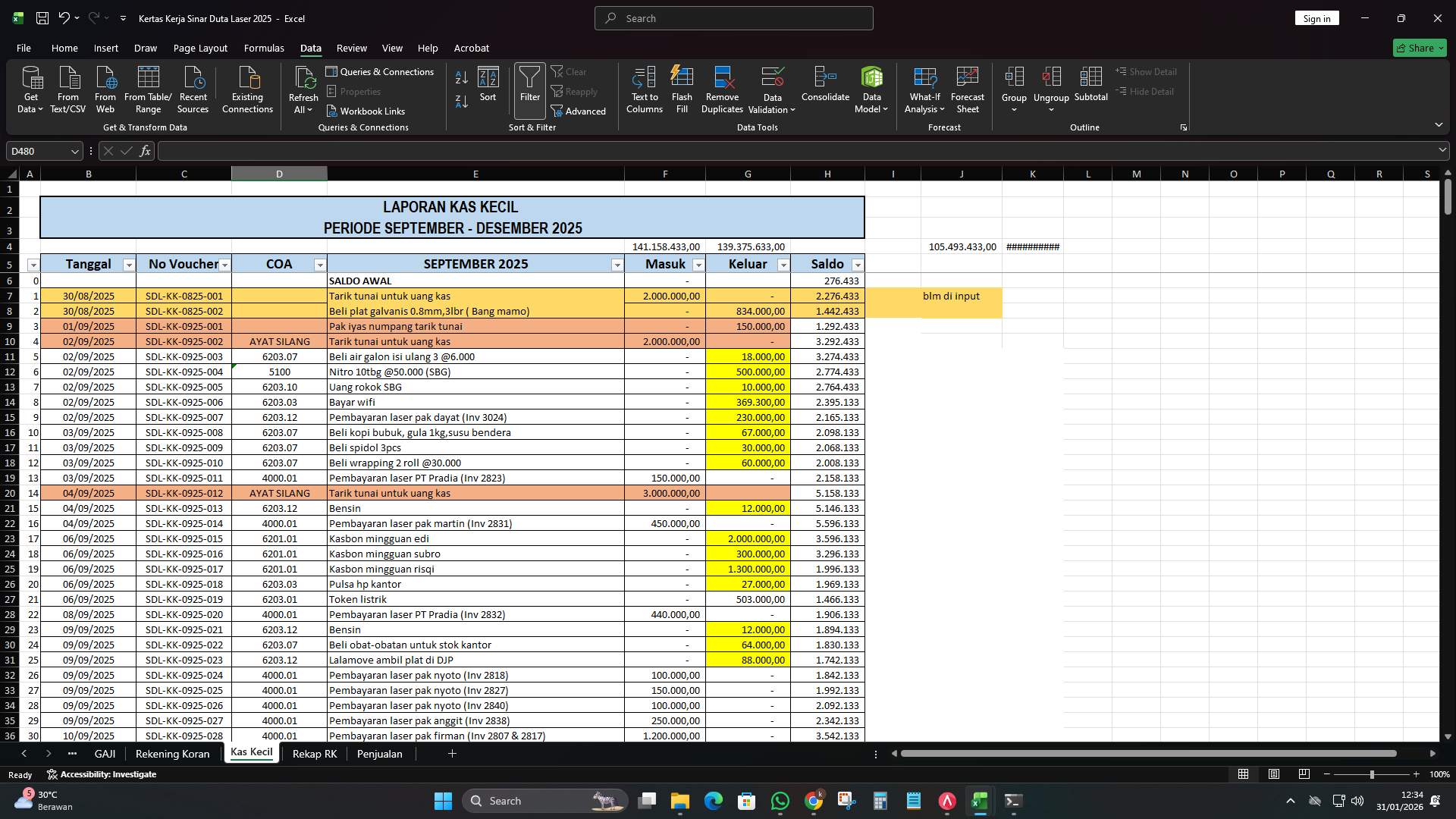Image resolution: width=1456 pixels, height=819 pixels.
Task: Open the Name Box dropdown
Action: point(74,151)
